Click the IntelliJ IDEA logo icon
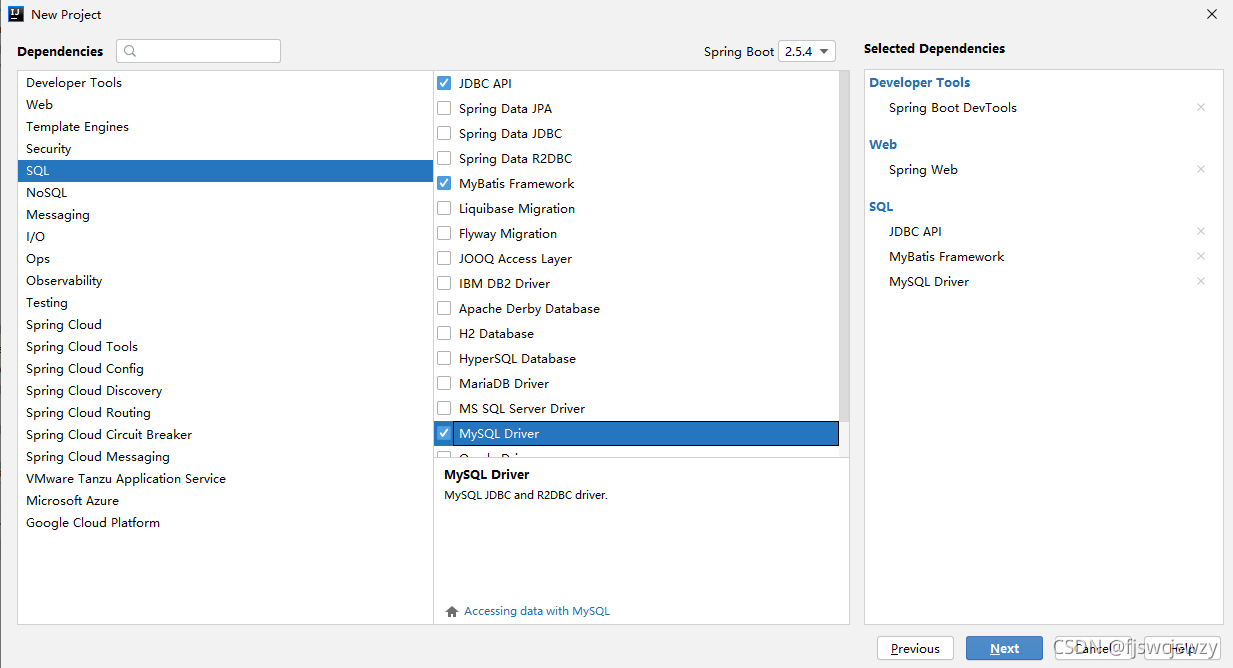This screenshot has height=668, width=1233. click(x=16, y=14)
